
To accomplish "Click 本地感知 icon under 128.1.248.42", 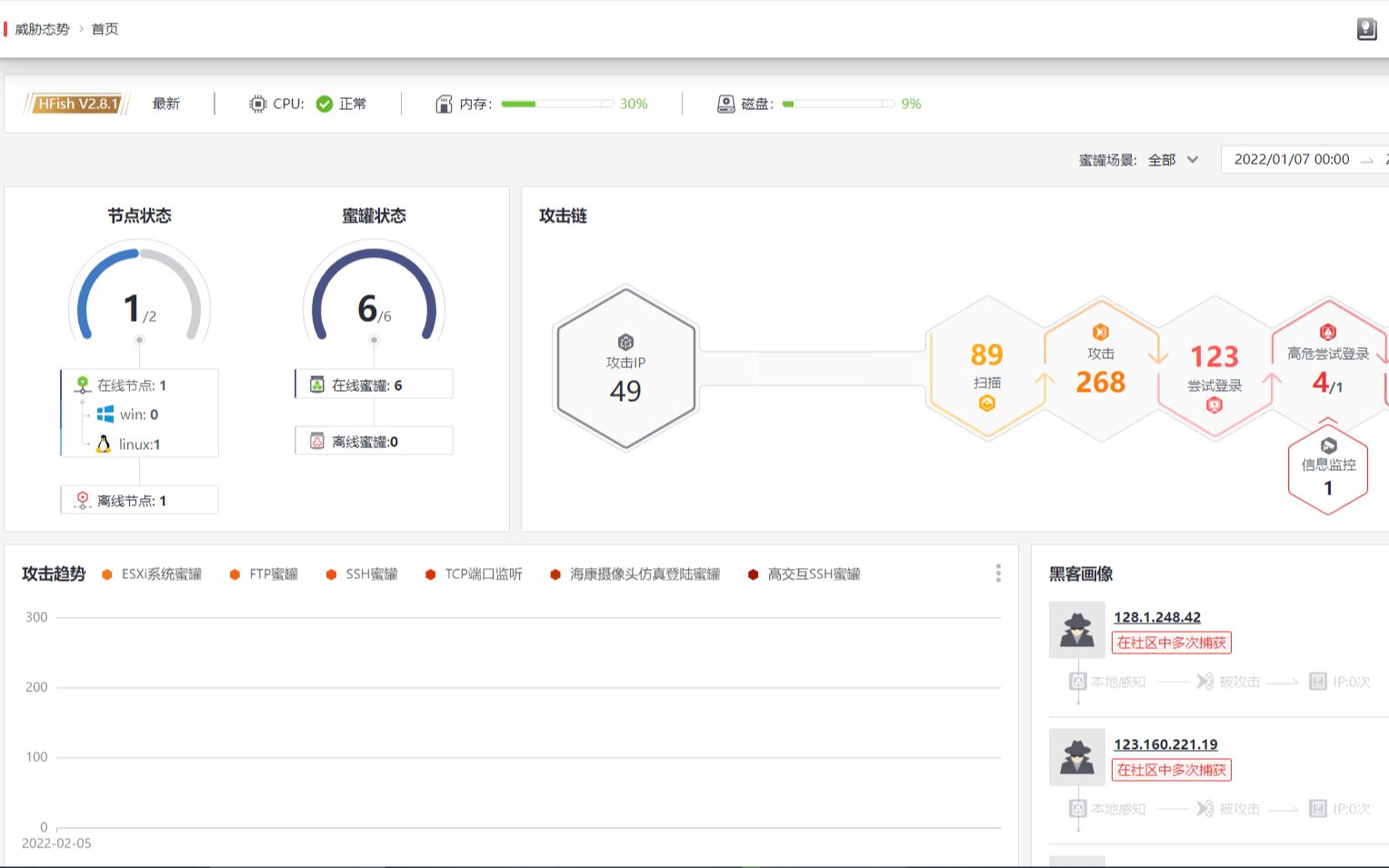I will point(1078,682).
